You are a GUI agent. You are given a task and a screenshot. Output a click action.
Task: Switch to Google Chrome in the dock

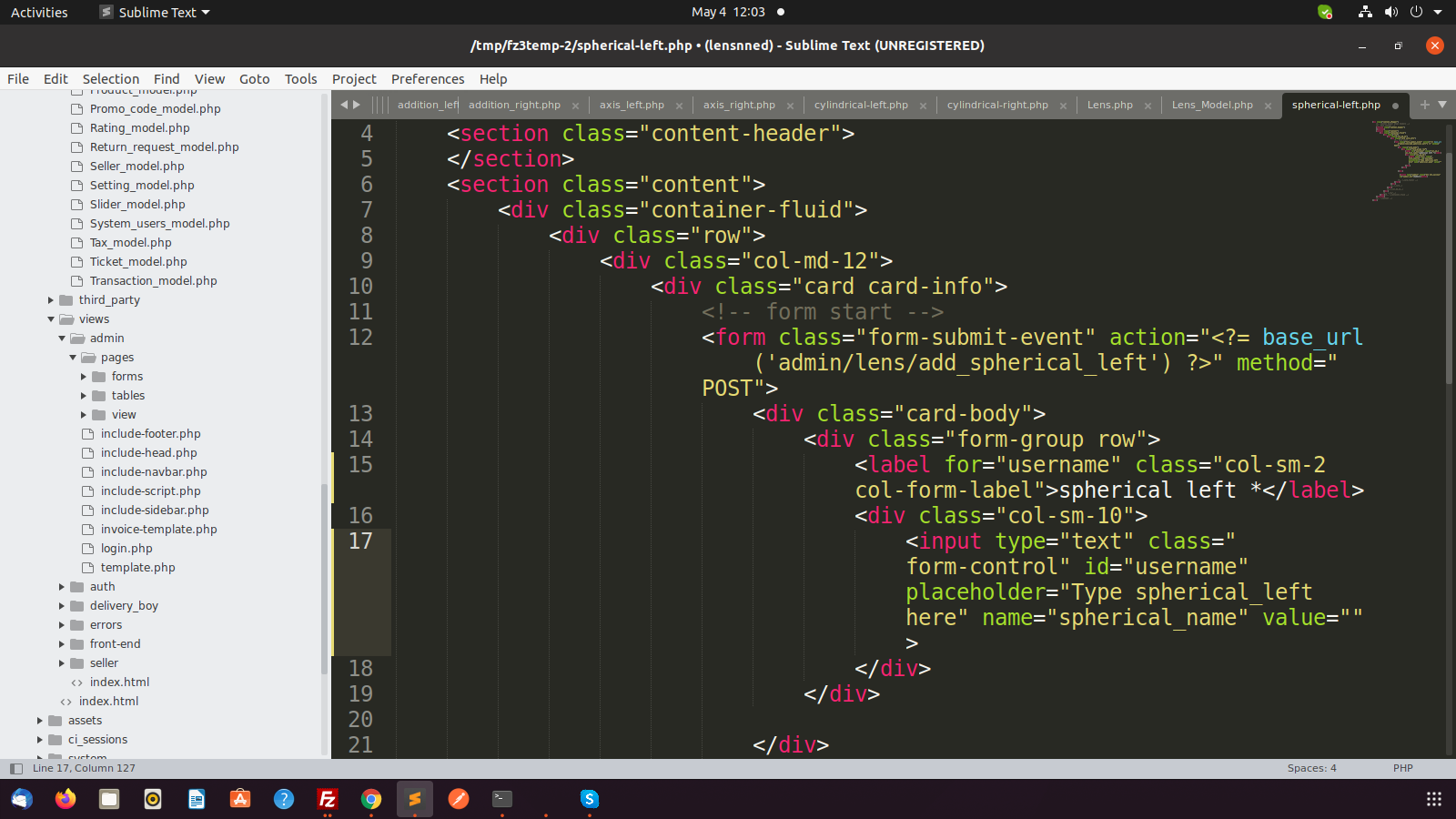371,799
